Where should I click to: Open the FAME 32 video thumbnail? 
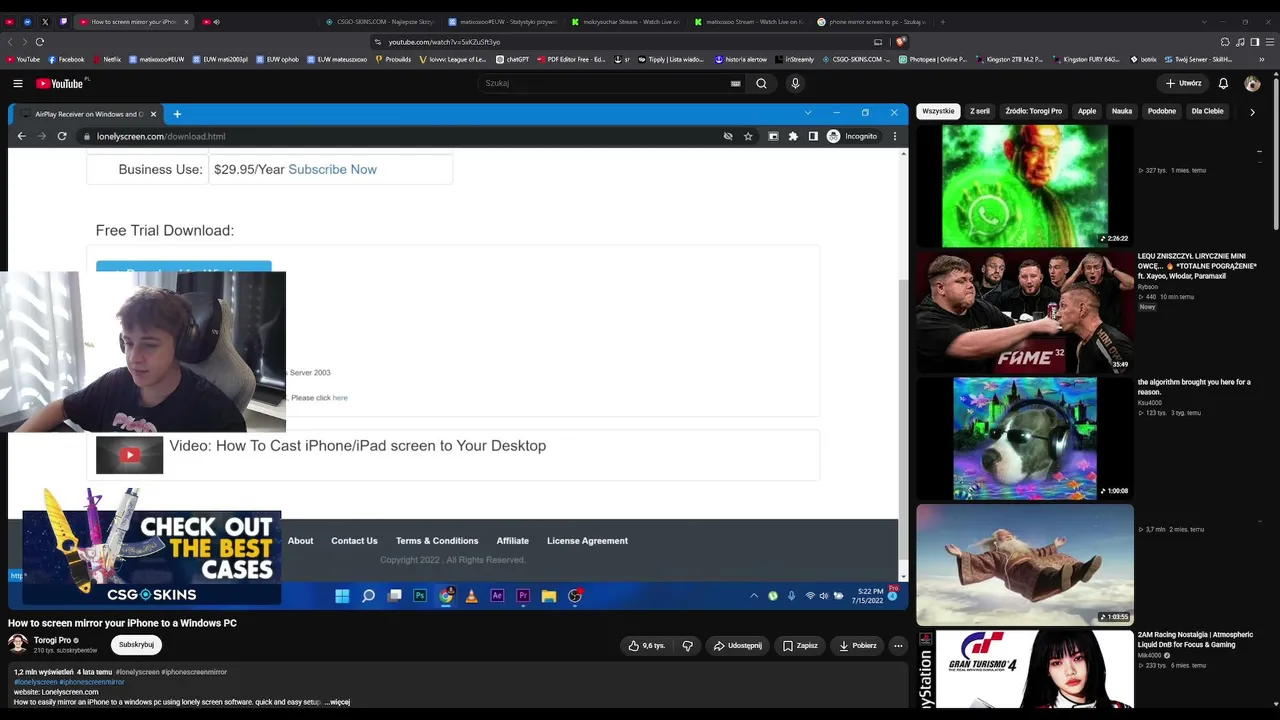(1025, 312)
